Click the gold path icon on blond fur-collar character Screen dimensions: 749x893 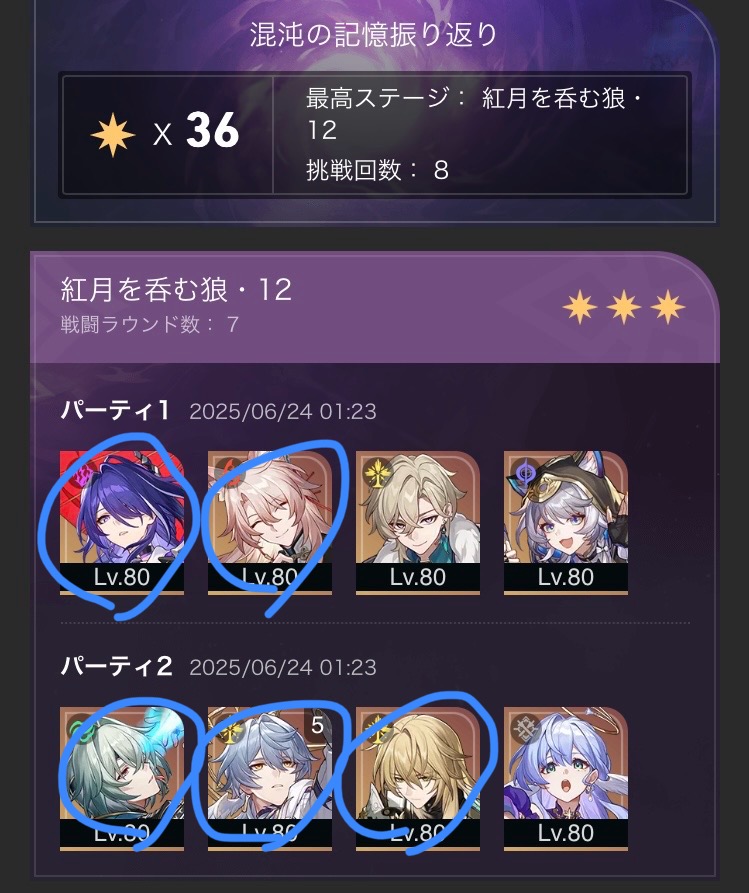(377, 473)
